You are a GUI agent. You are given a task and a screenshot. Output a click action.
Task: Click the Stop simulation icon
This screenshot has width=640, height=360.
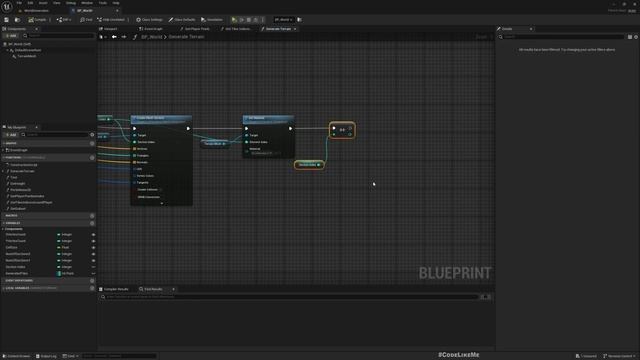tap(249, 20)
